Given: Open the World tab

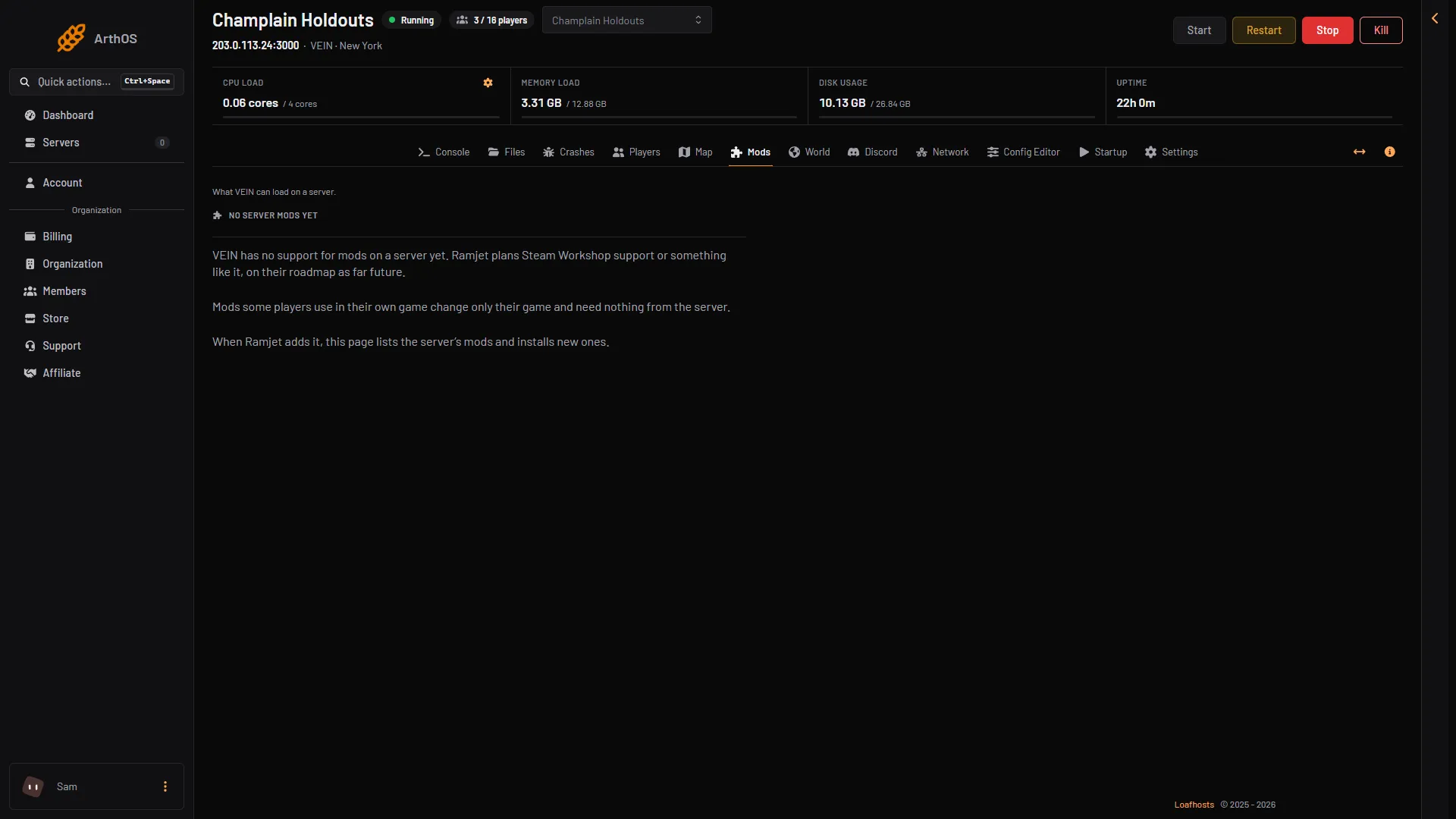Looking at the screenshot, I should [809, 152].
